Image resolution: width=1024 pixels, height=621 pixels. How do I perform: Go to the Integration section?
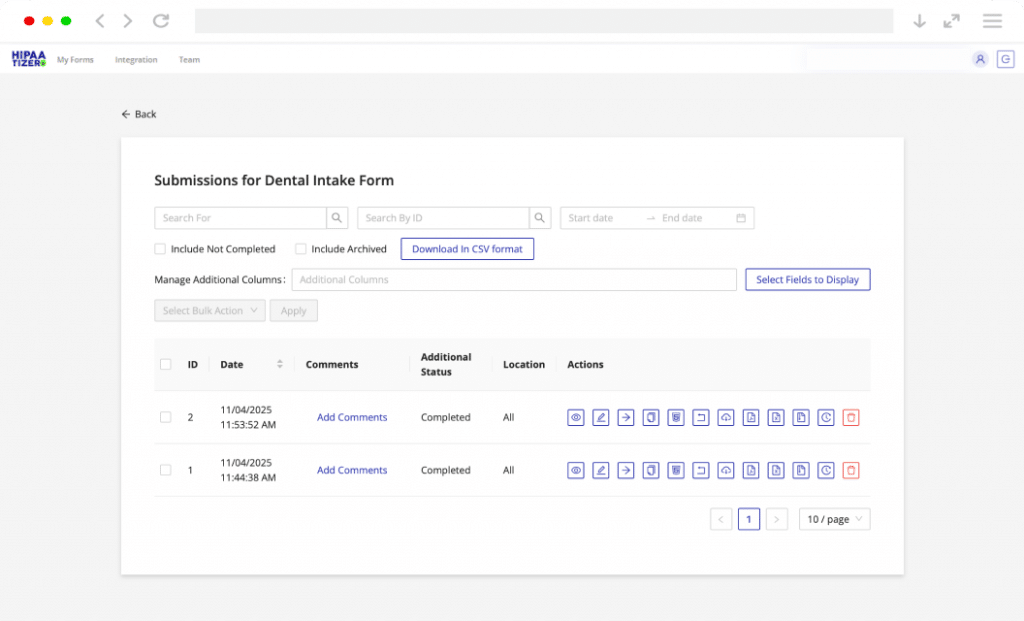[136, 60]
